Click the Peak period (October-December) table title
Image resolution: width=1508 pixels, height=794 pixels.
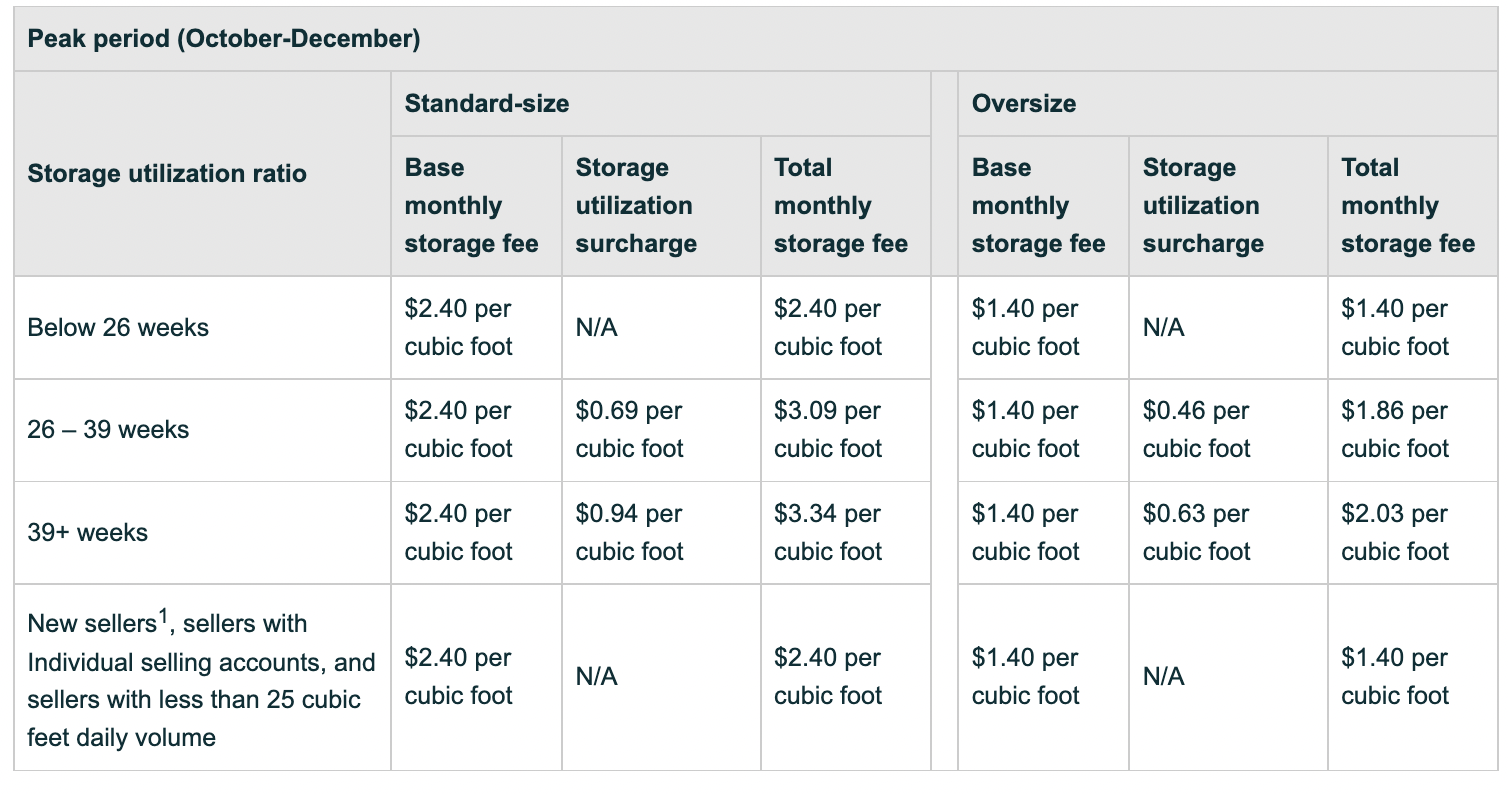(223, 39)
